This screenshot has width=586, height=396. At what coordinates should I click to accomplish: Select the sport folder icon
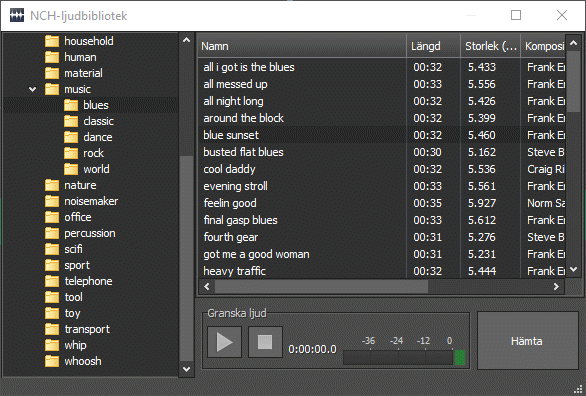[x=52, y=265]
